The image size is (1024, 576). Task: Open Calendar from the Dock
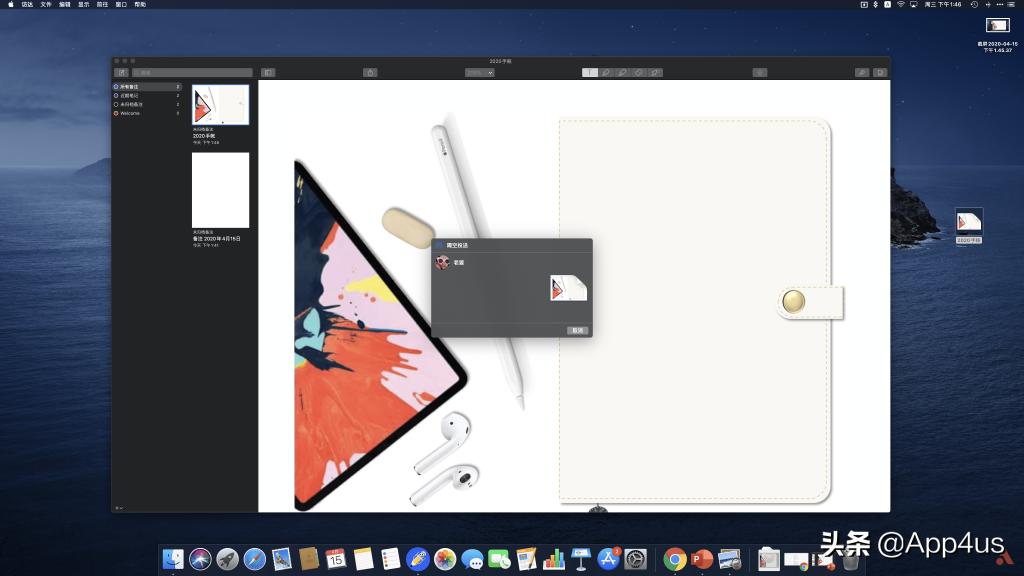[x=336, y=559]
